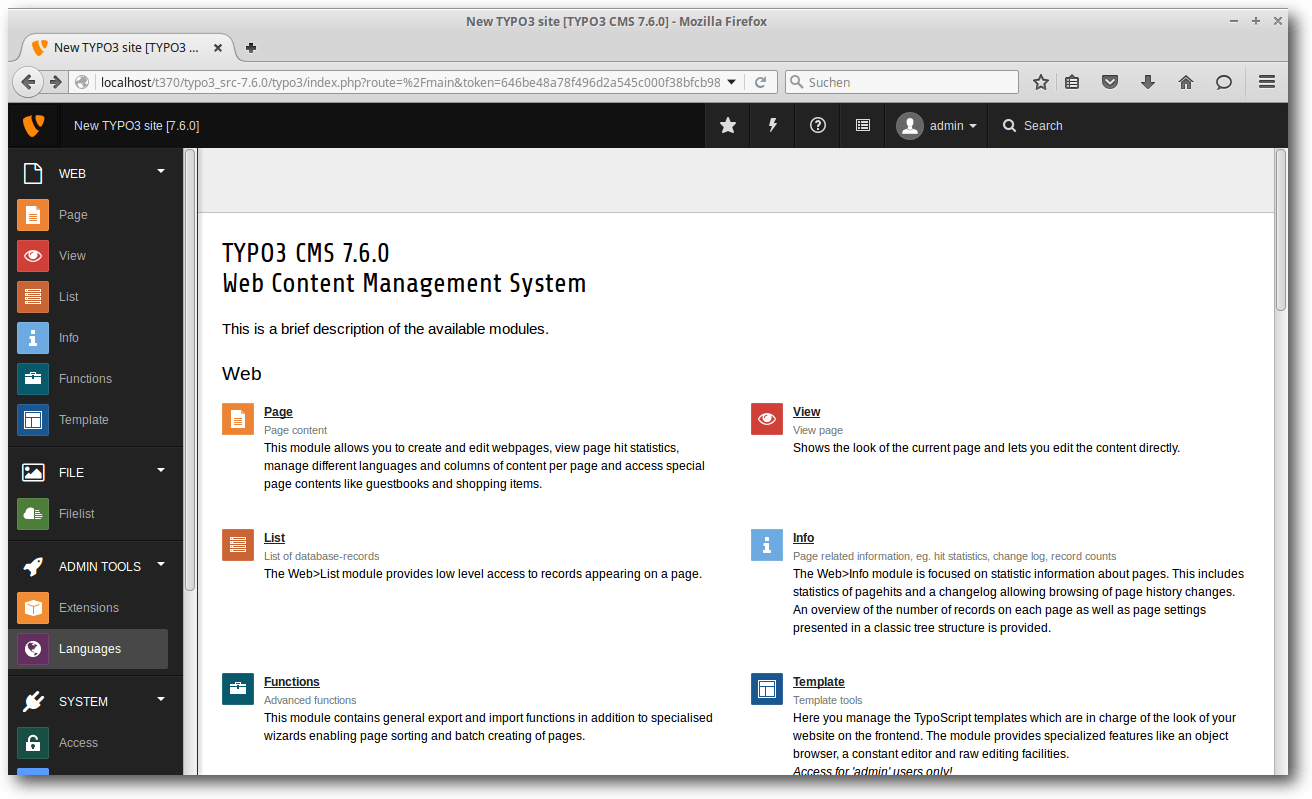Click the admin user avatar icon
This screenshot has width=1312, height=799.
(x=910, y=126)
